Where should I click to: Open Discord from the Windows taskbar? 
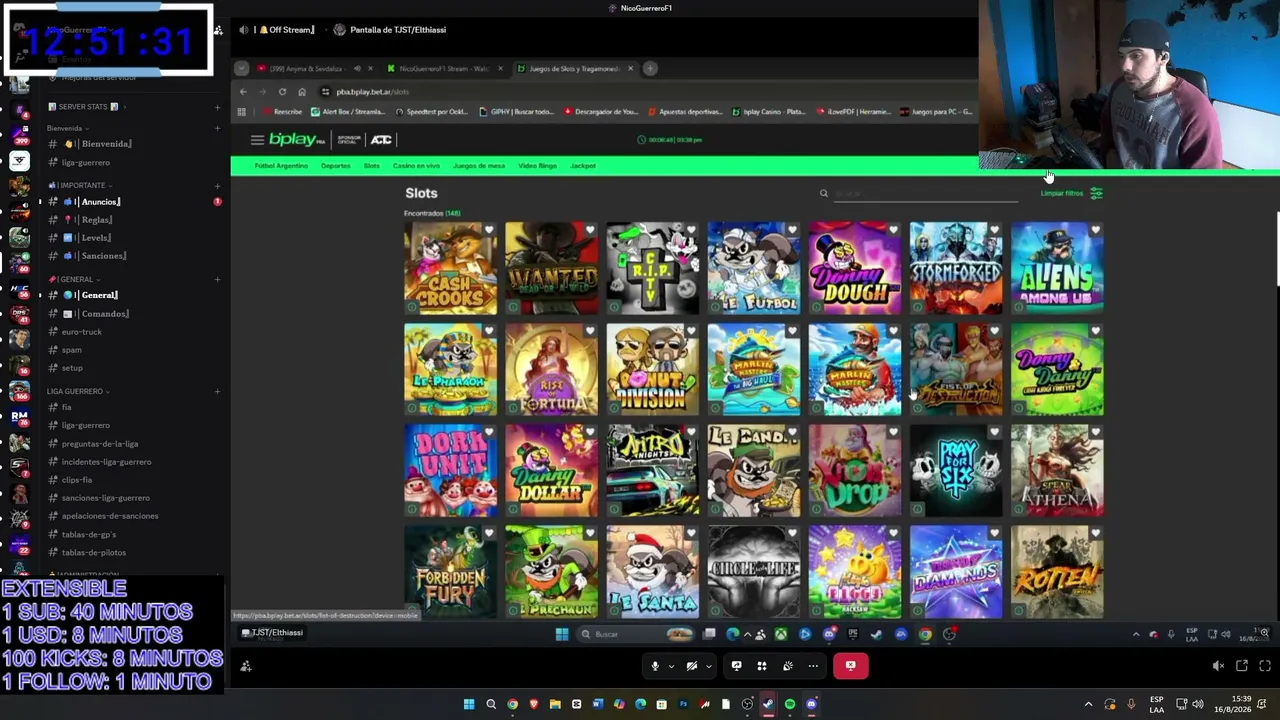tap(811, 704)
